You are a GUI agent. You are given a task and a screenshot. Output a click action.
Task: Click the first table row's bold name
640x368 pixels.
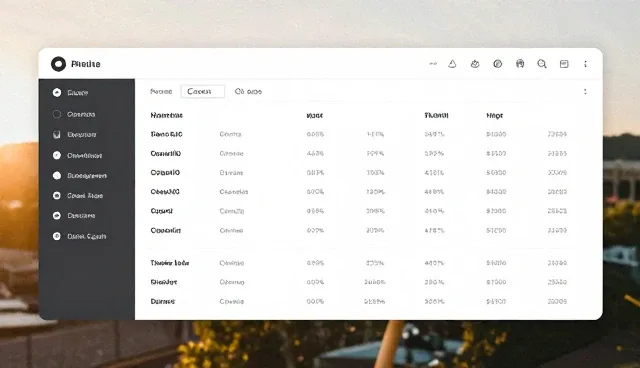[167, 134]
